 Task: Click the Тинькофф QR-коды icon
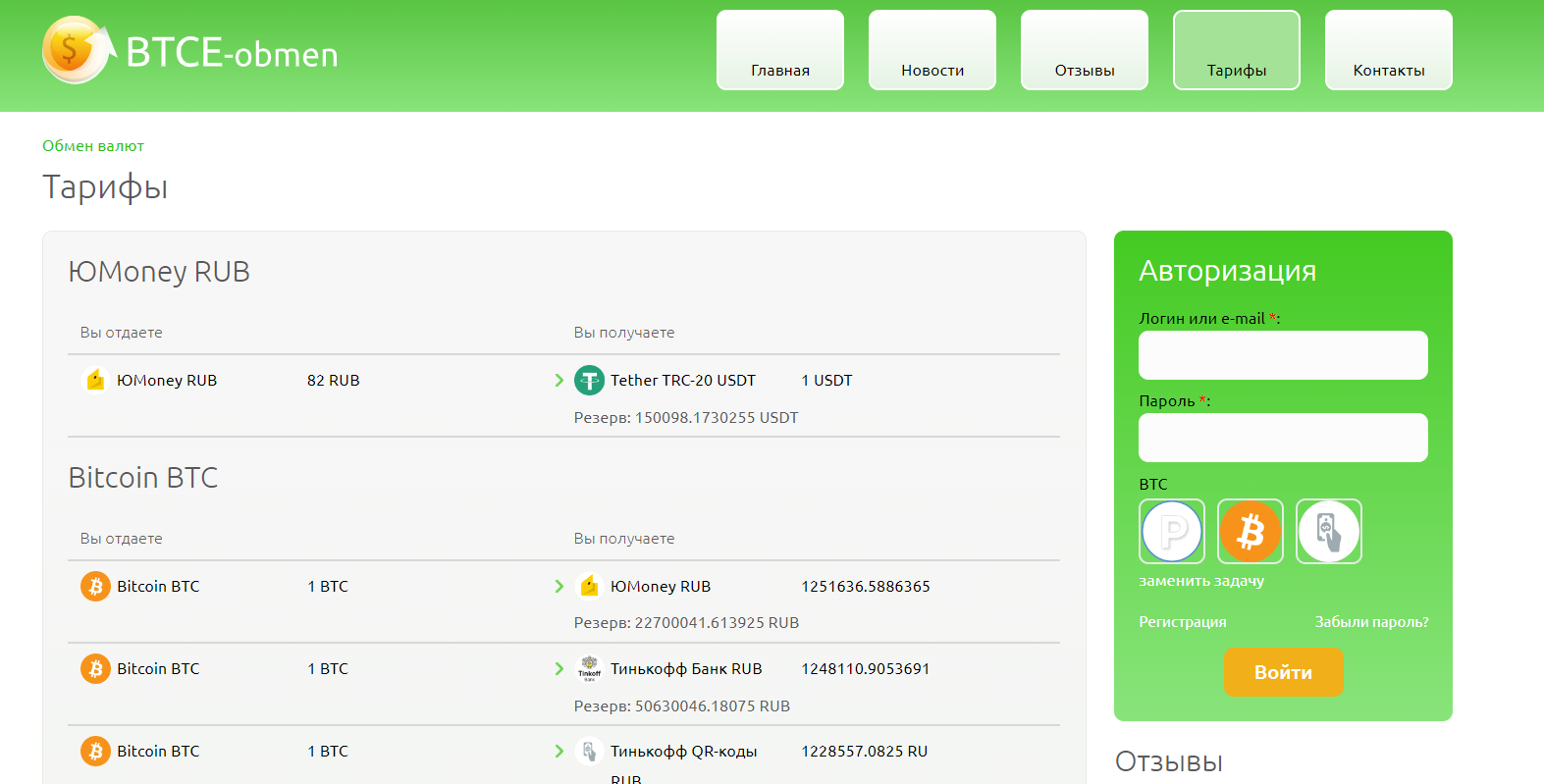coord(589,751)
